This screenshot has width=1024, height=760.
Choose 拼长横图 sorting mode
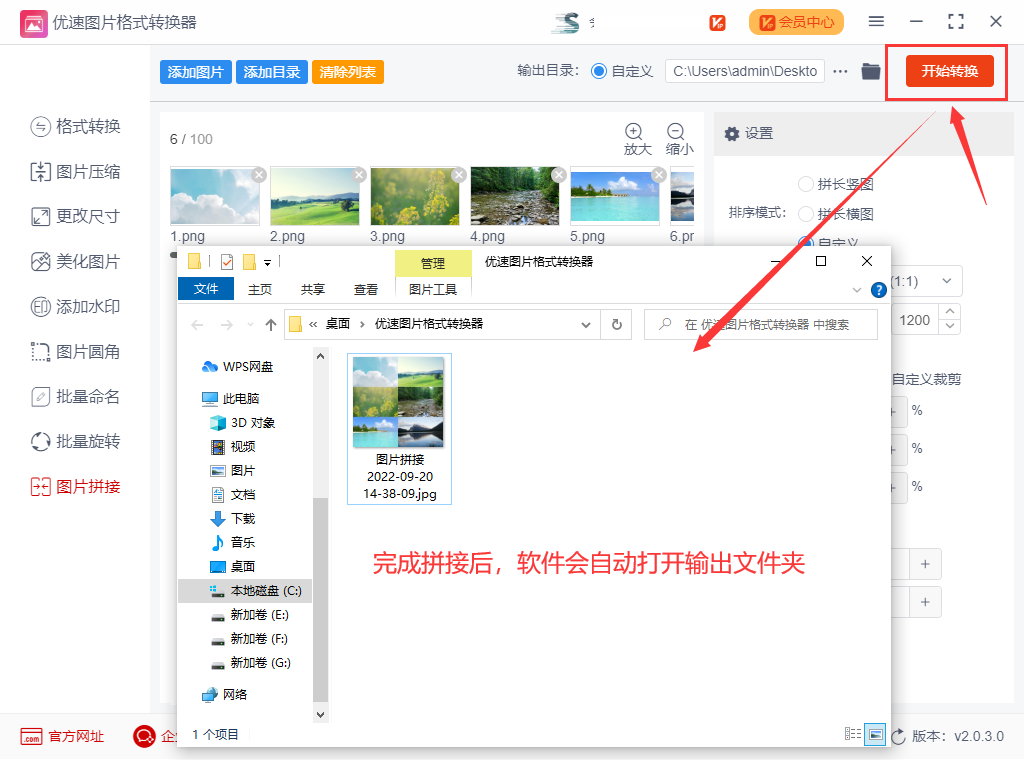pos(805,214)
